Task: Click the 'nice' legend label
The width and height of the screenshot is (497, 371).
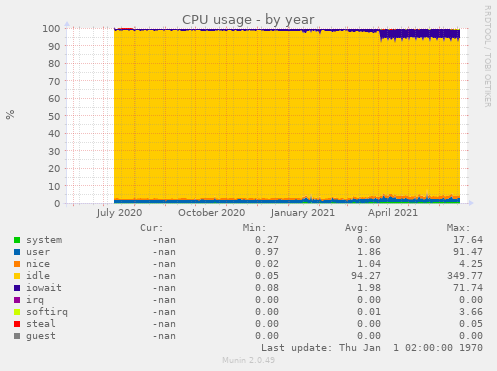Action: (x=38, y=264)
